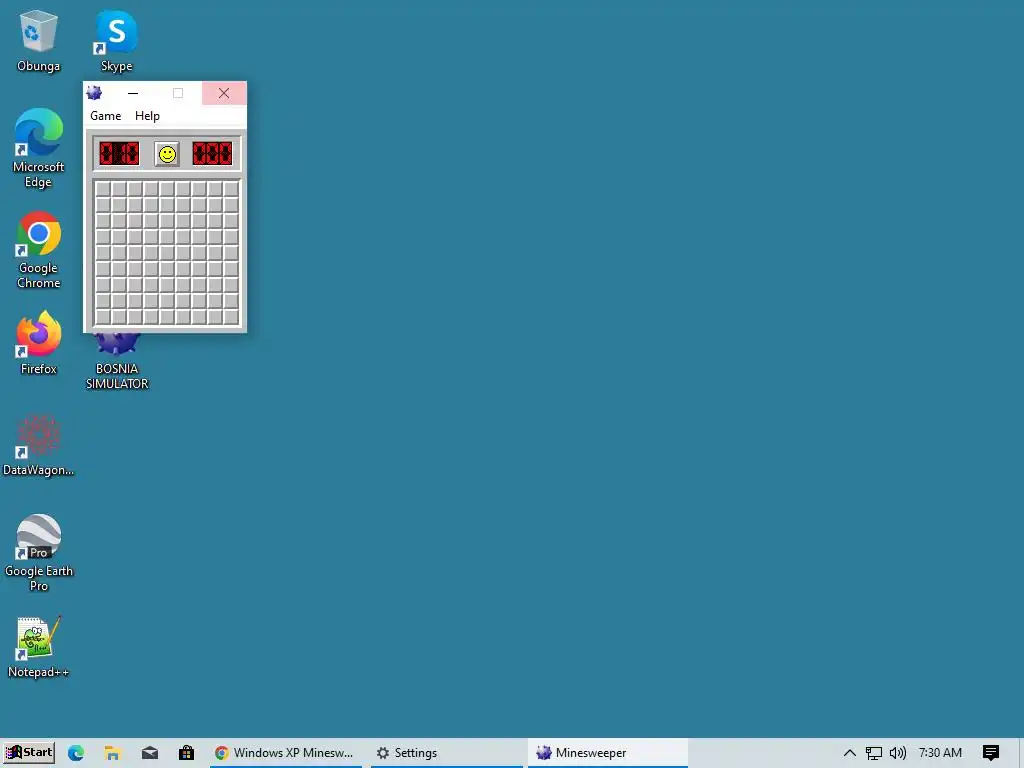Select the Obunga recycle bin desktop icon
1024x768 pixels.
(x=39, y=42)
